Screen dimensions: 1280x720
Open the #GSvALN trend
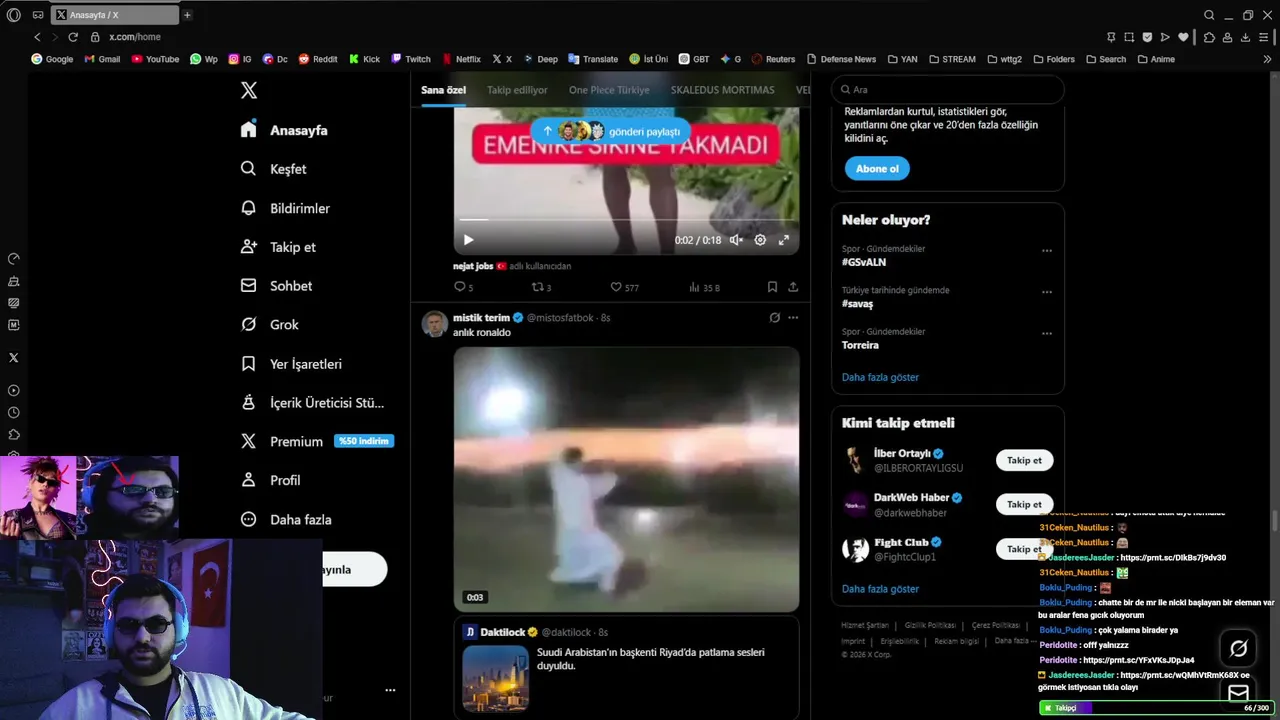point(864,262)
